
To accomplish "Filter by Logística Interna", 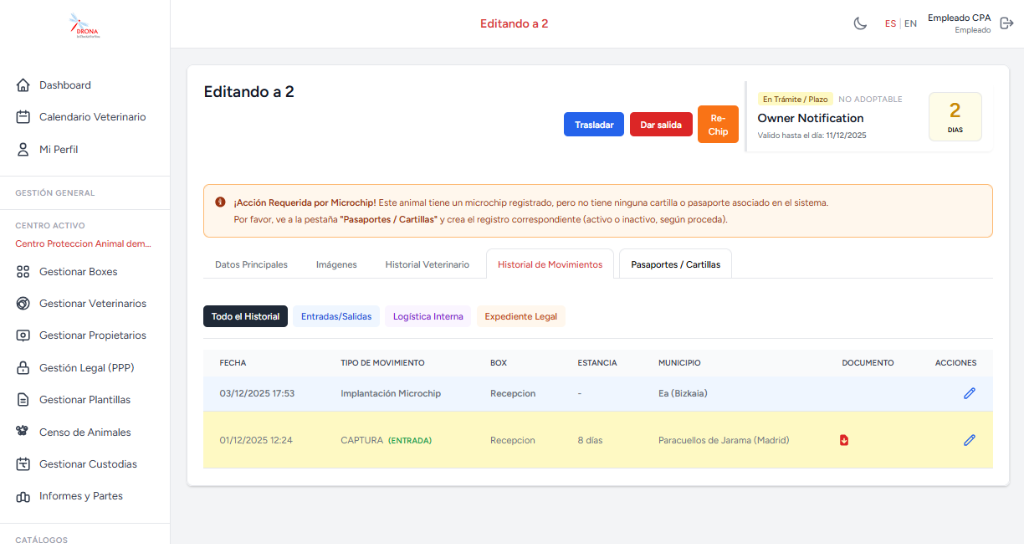I will pos(428,317).
